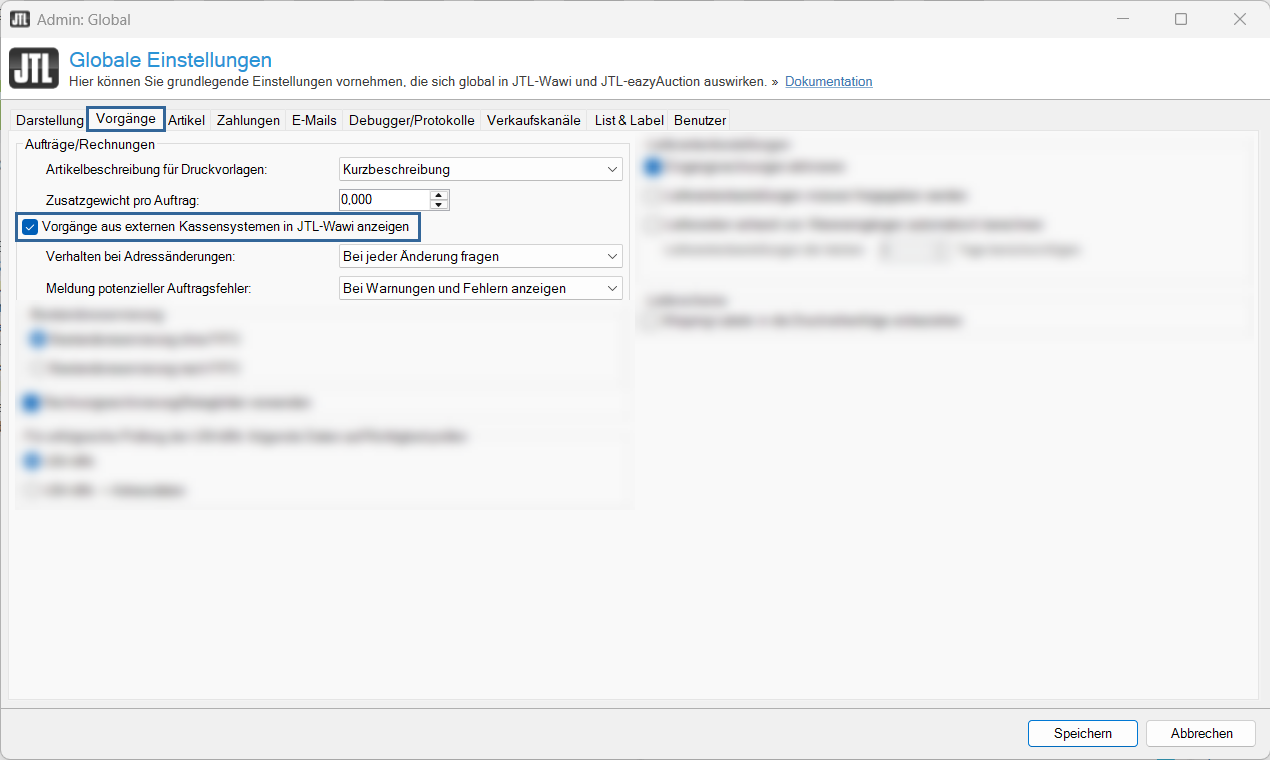Open Artikelbeschreibung für Druckvorlagen dropdown
1270x760 pixels.
[x=480, y=170]
